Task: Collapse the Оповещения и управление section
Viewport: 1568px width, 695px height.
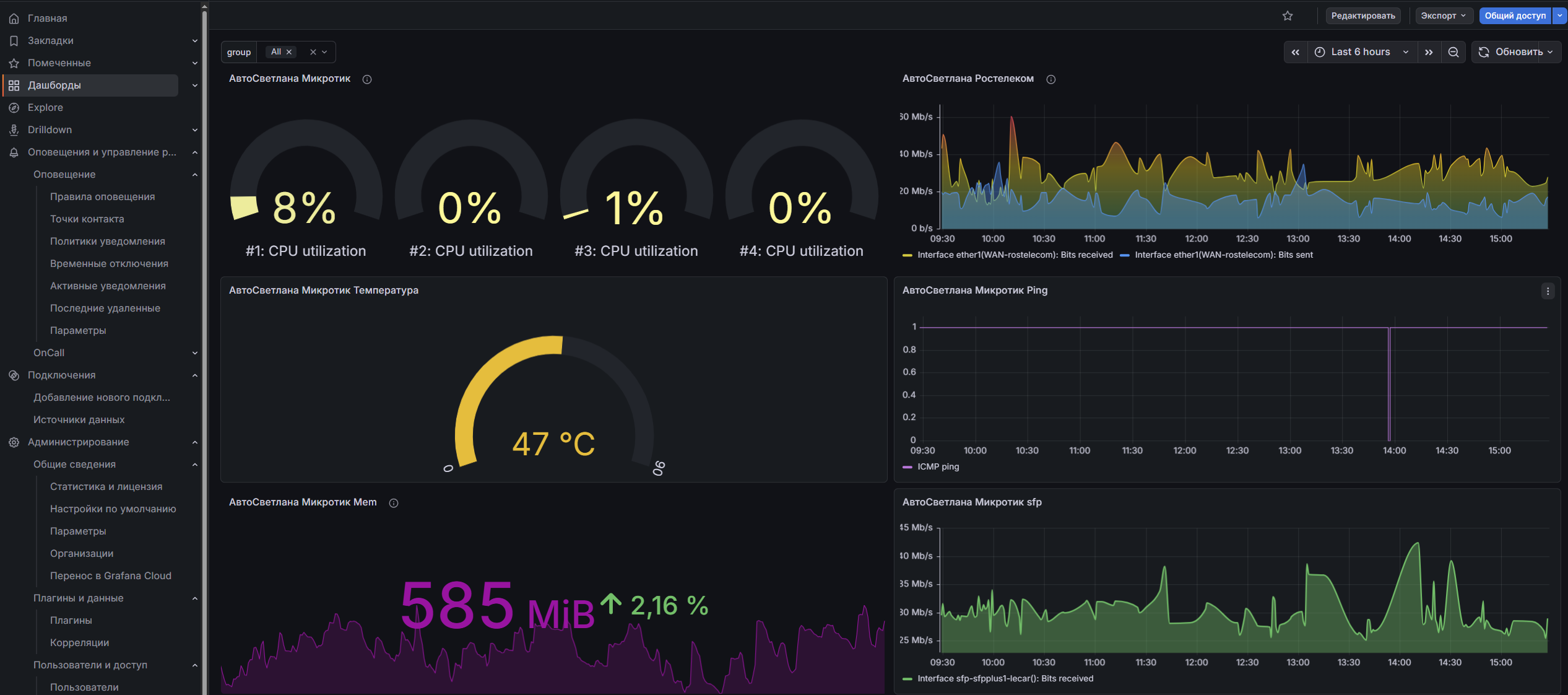Action: coord(195,152)
